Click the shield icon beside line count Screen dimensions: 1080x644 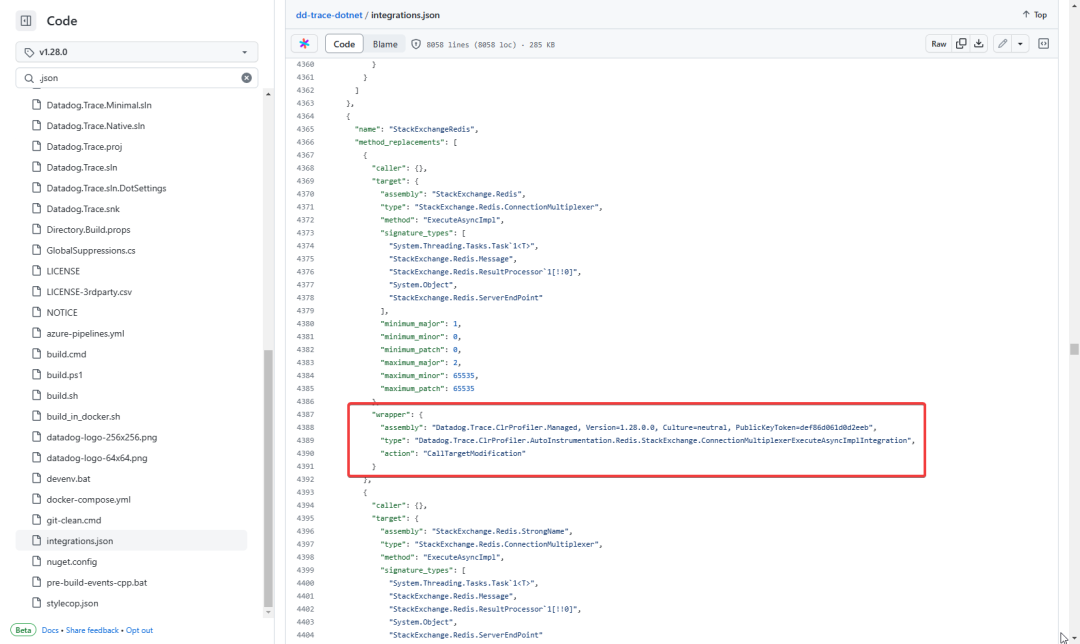click(416, 44)
